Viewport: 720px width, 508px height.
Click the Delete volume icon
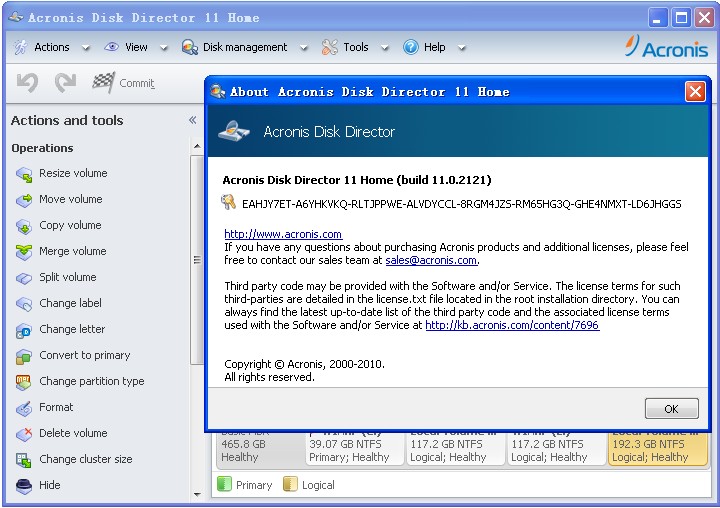[x=24, y=434]
